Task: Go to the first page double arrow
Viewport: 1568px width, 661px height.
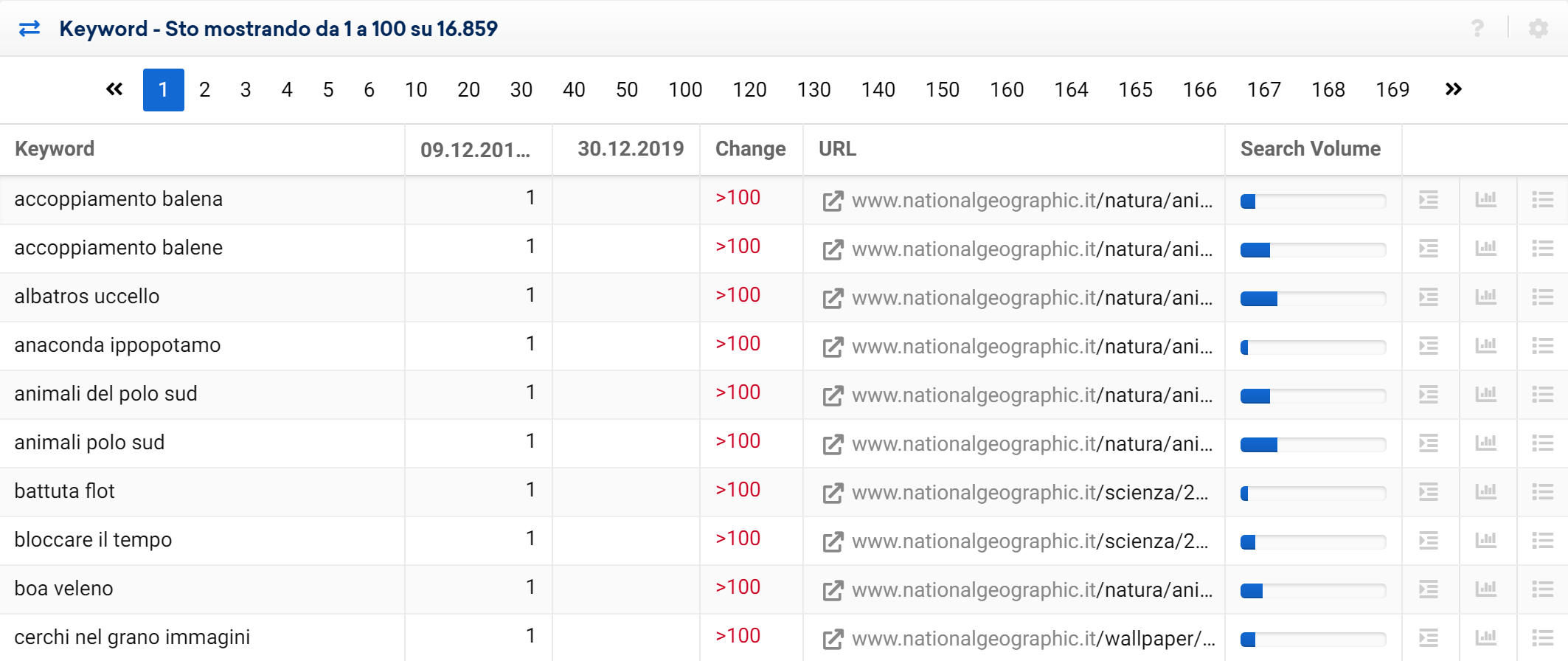Action: (x=114, y=89)
